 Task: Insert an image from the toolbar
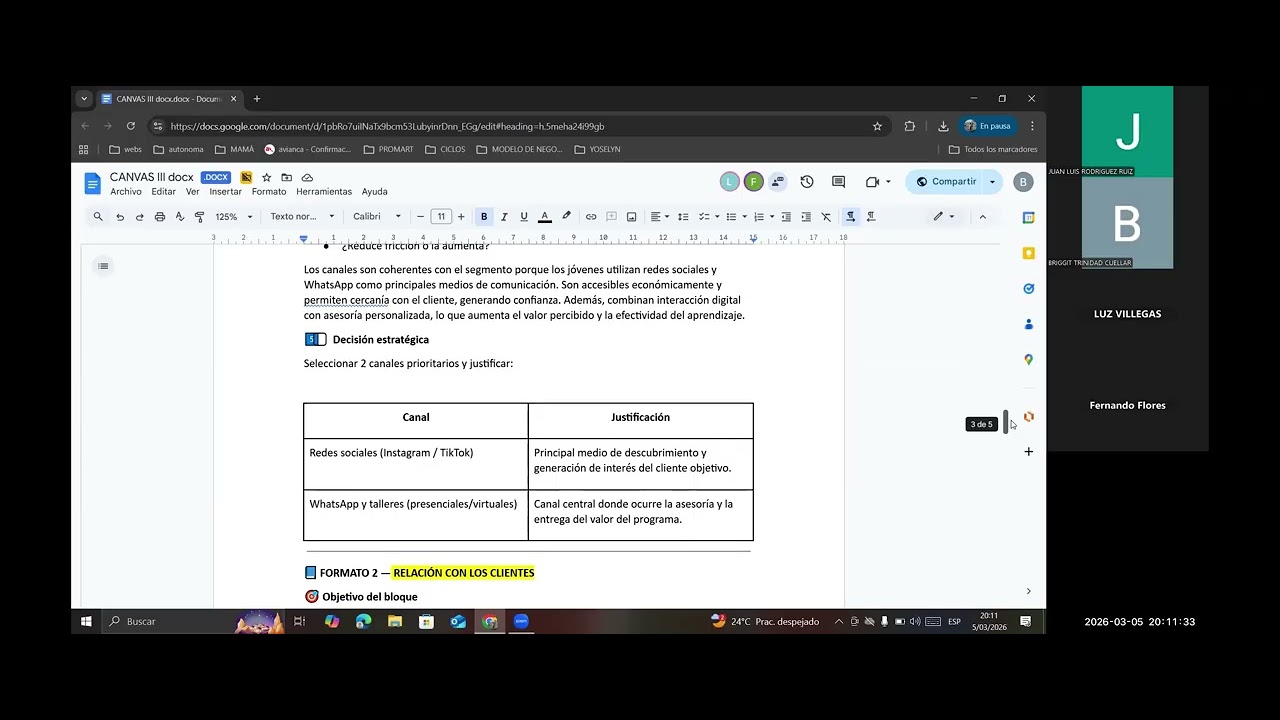(x=631, y=217)
